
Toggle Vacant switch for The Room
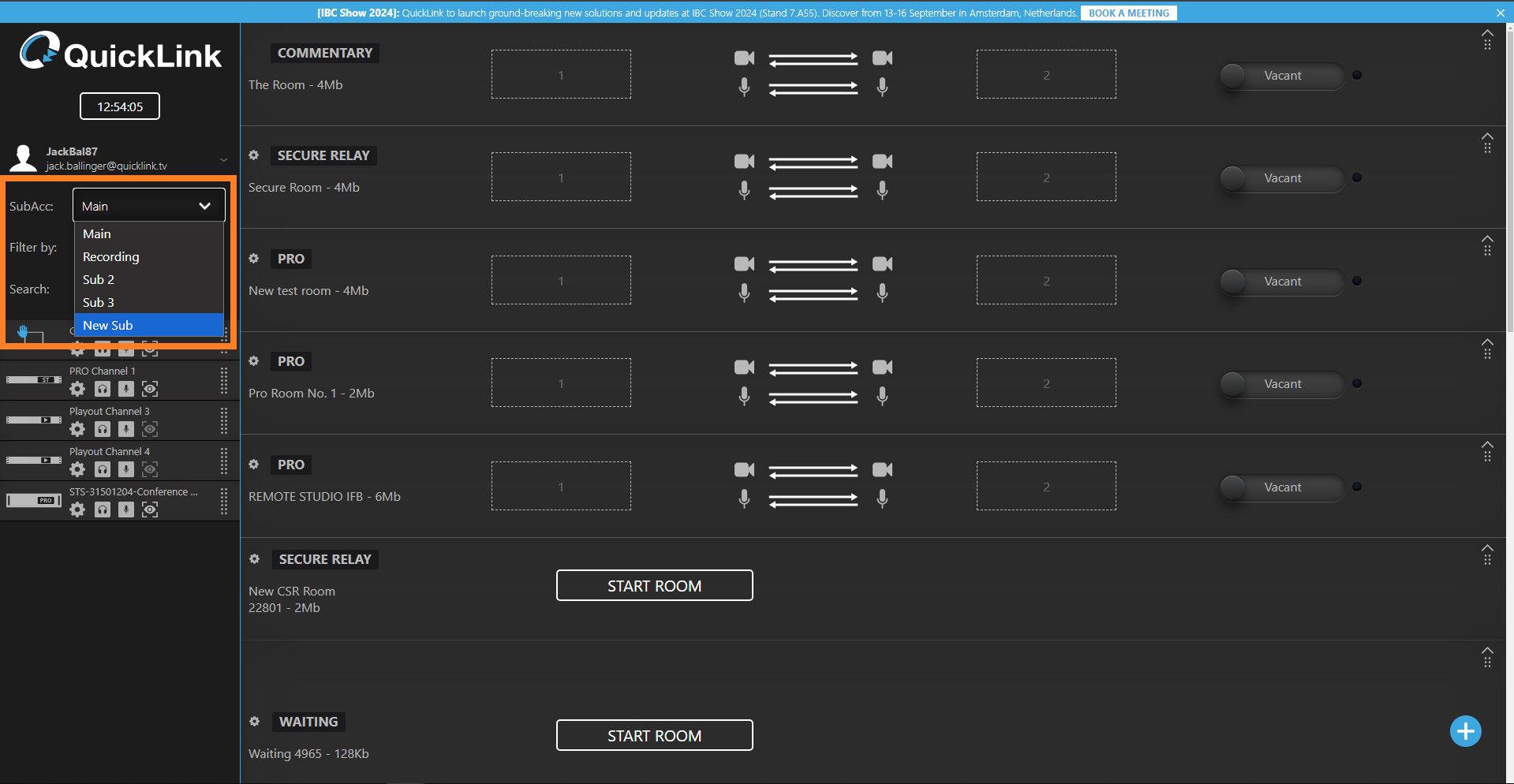click(1280, 76)
